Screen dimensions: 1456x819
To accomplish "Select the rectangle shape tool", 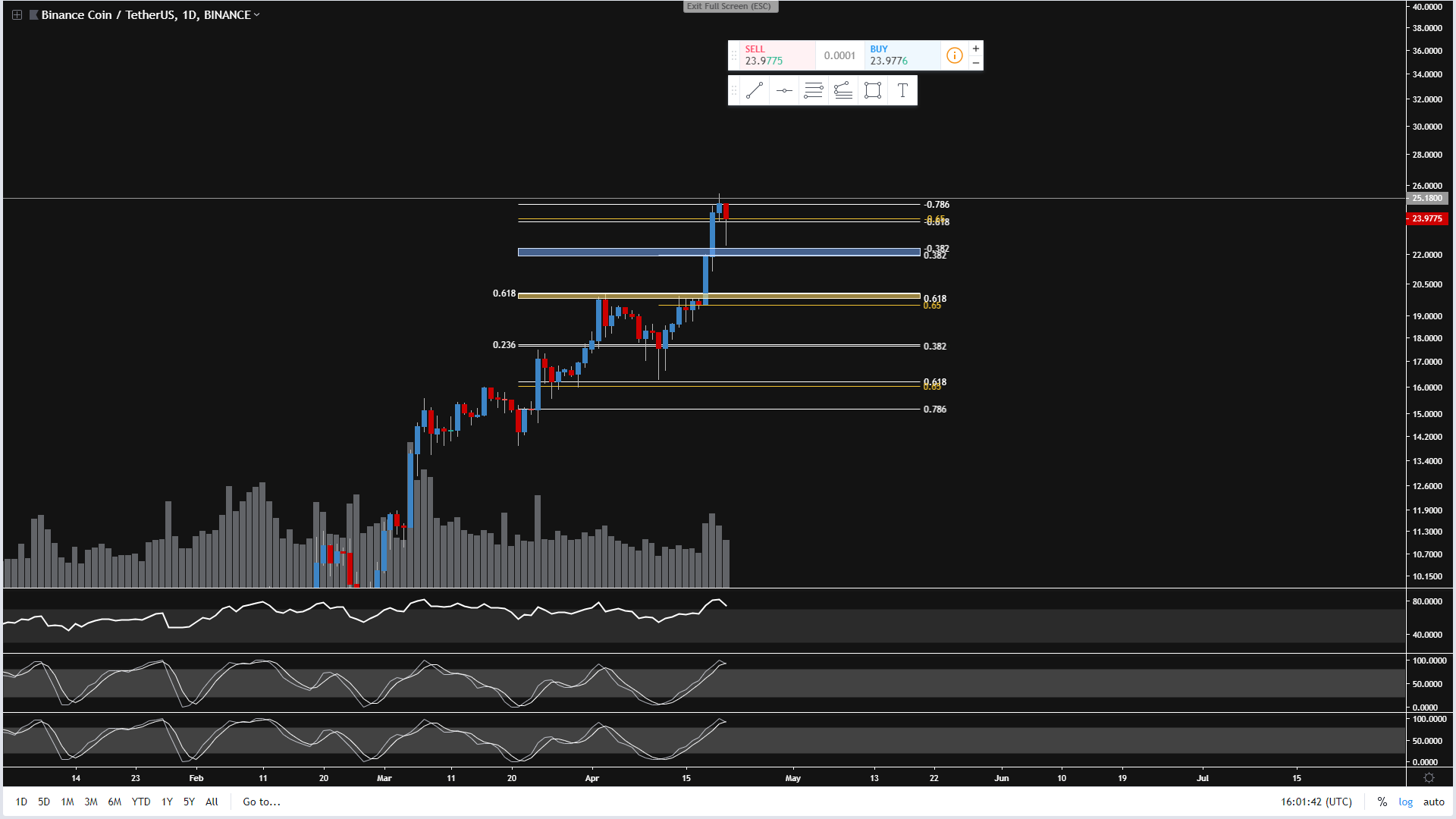I will point(873,91).
